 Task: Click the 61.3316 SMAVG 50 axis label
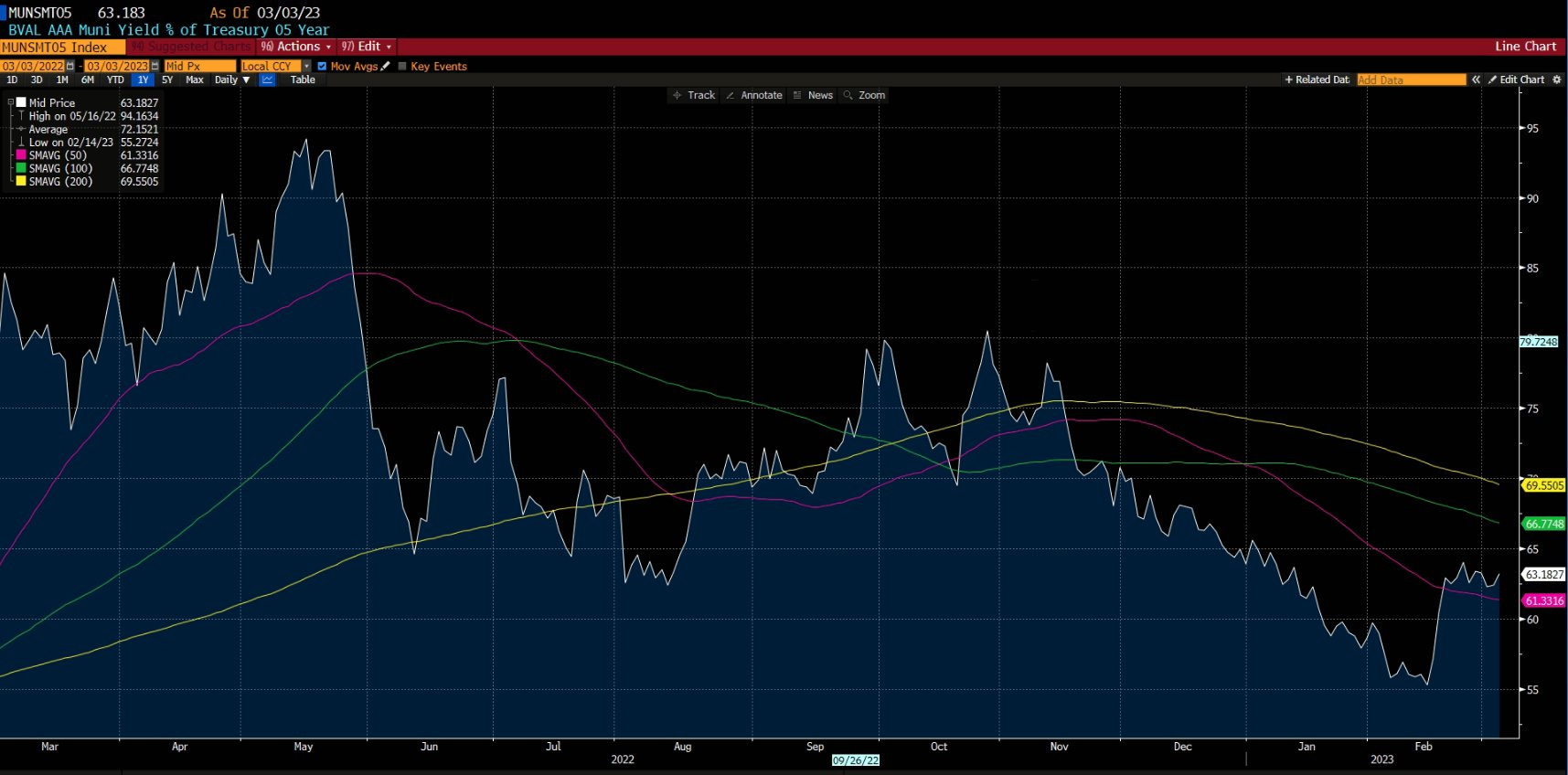[x=1543, y=600]
